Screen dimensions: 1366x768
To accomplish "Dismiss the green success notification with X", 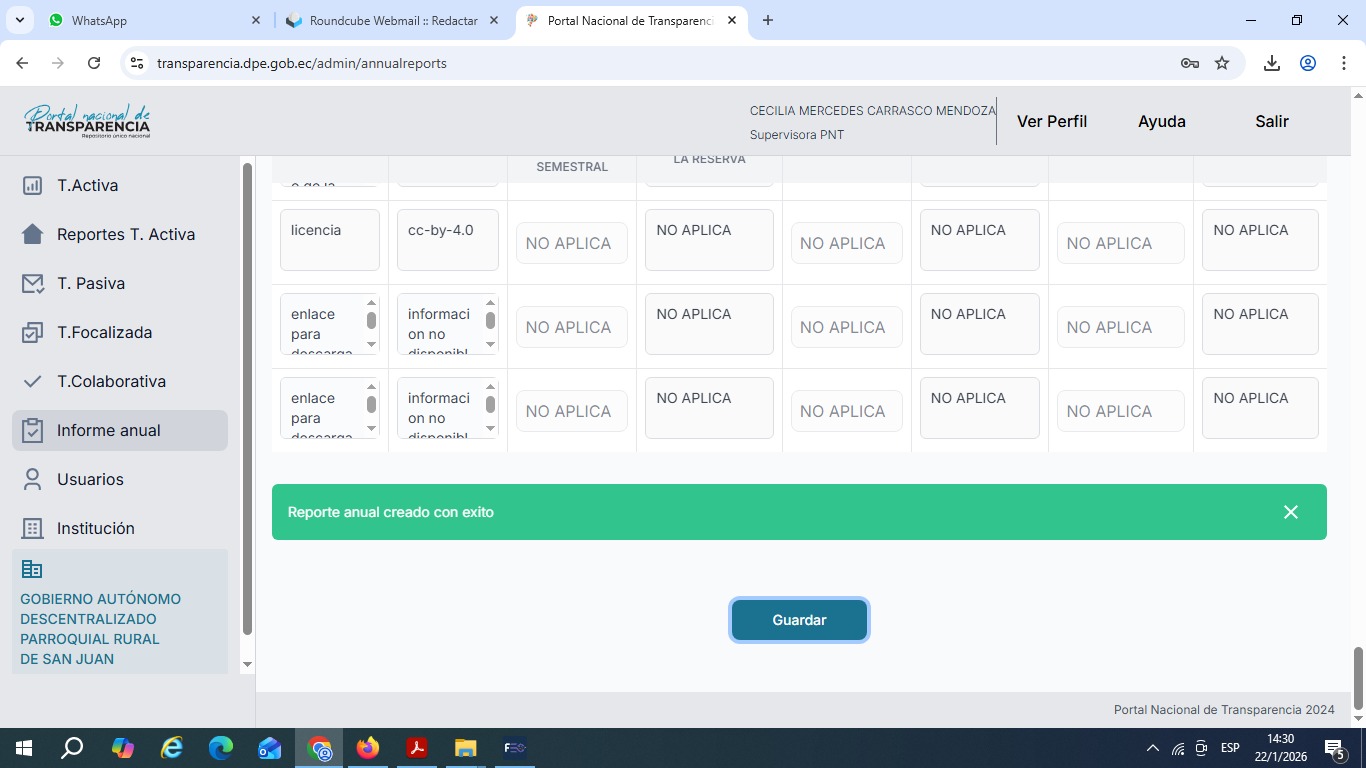I will [1290, 512].
